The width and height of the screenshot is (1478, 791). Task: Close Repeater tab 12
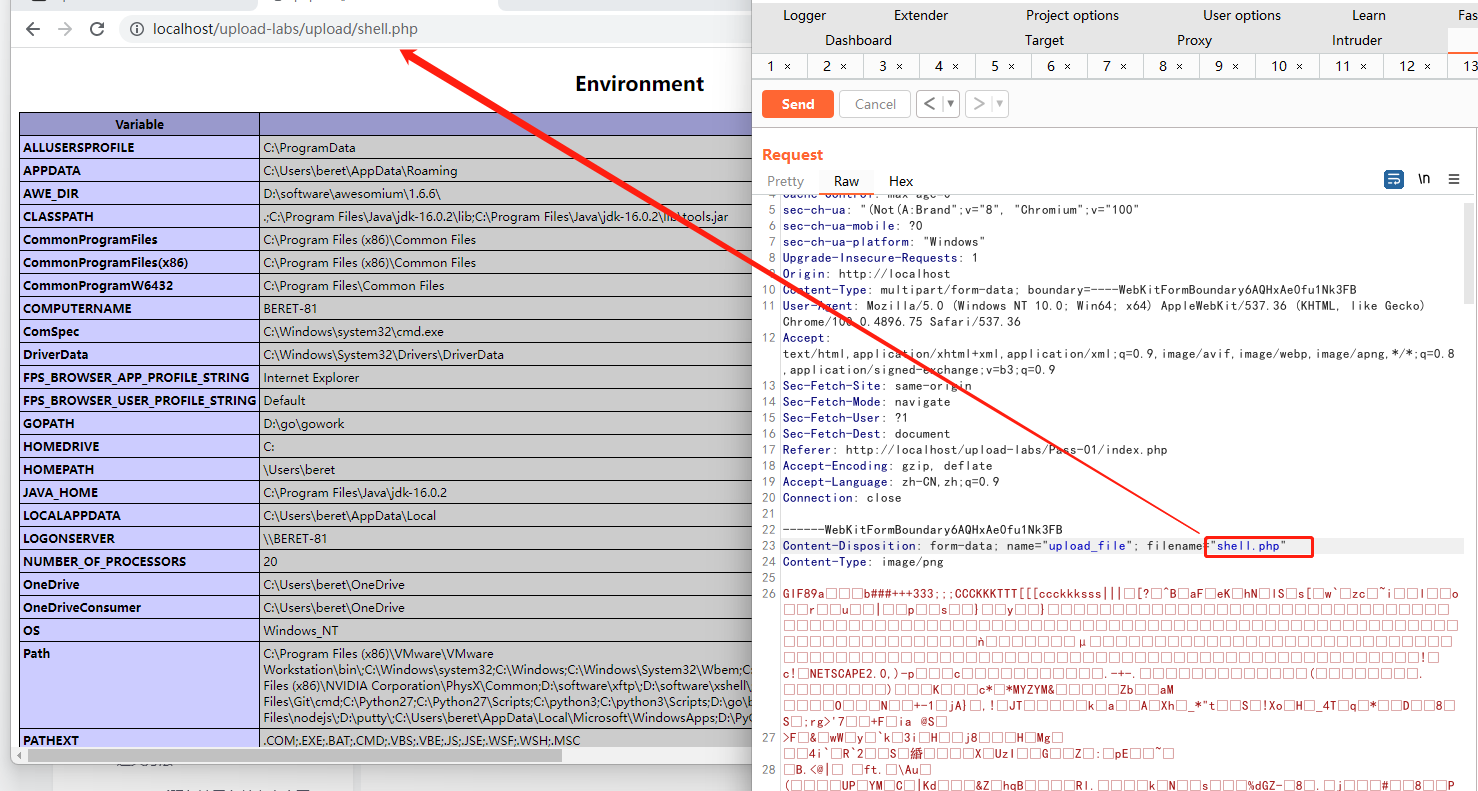(1428, 66)
